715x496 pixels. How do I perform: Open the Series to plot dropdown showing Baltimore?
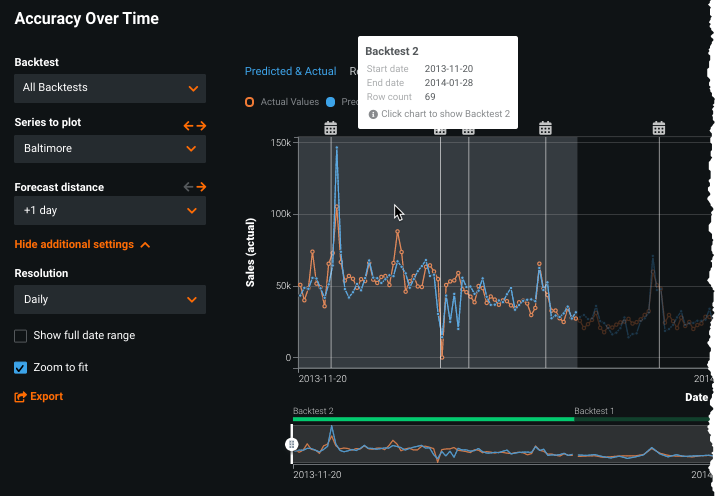tap(110, 149)
